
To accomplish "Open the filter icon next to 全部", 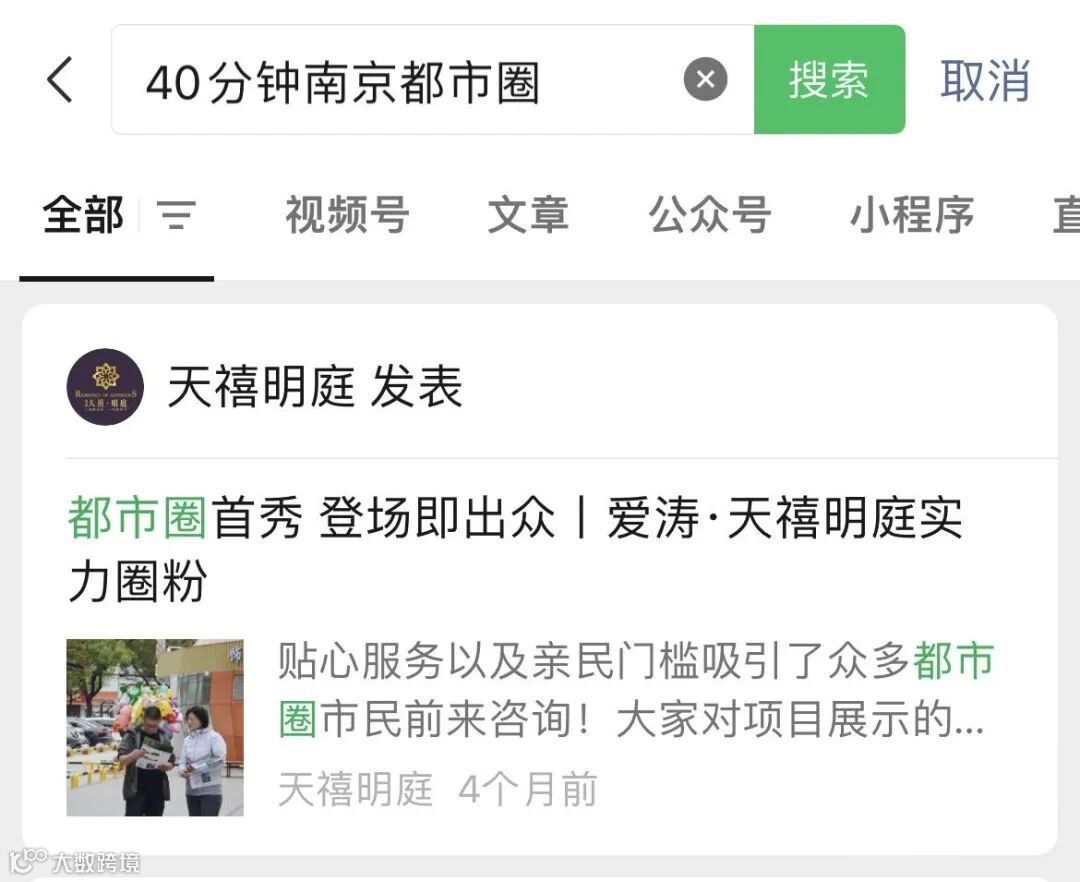I will (x=176, y=214).
